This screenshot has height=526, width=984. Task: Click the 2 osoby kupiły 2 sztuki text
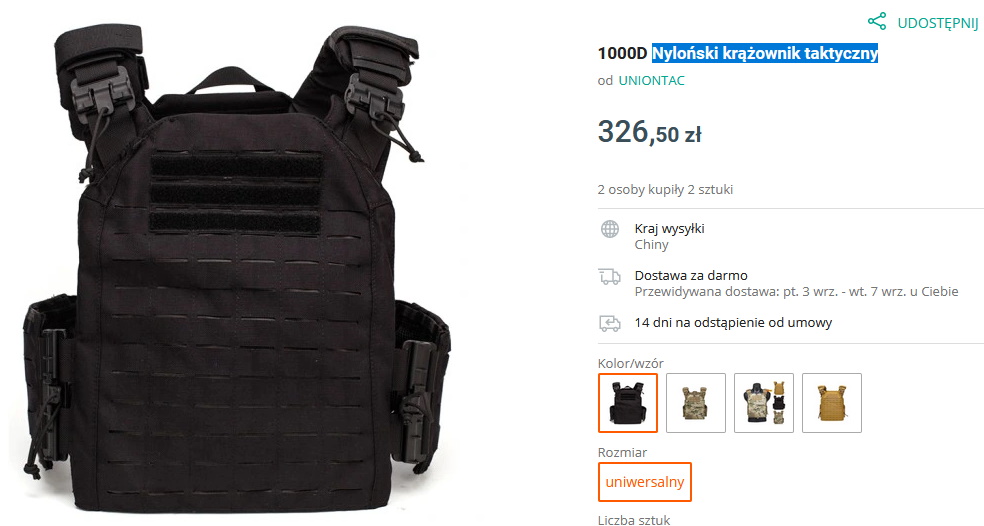[665, 190]
